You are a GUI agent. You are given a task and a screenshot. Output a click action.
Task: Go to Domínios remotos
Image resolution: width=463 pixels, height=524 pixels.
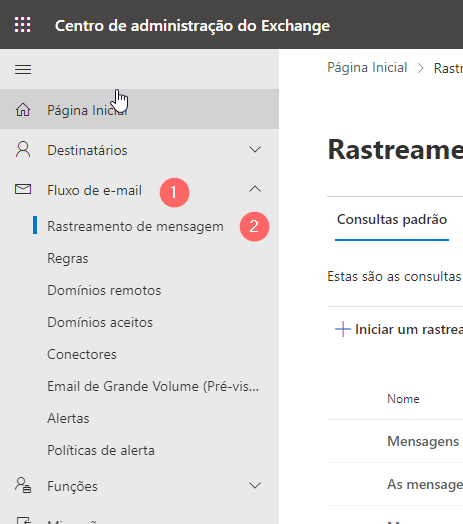click(x=104, y=290)
